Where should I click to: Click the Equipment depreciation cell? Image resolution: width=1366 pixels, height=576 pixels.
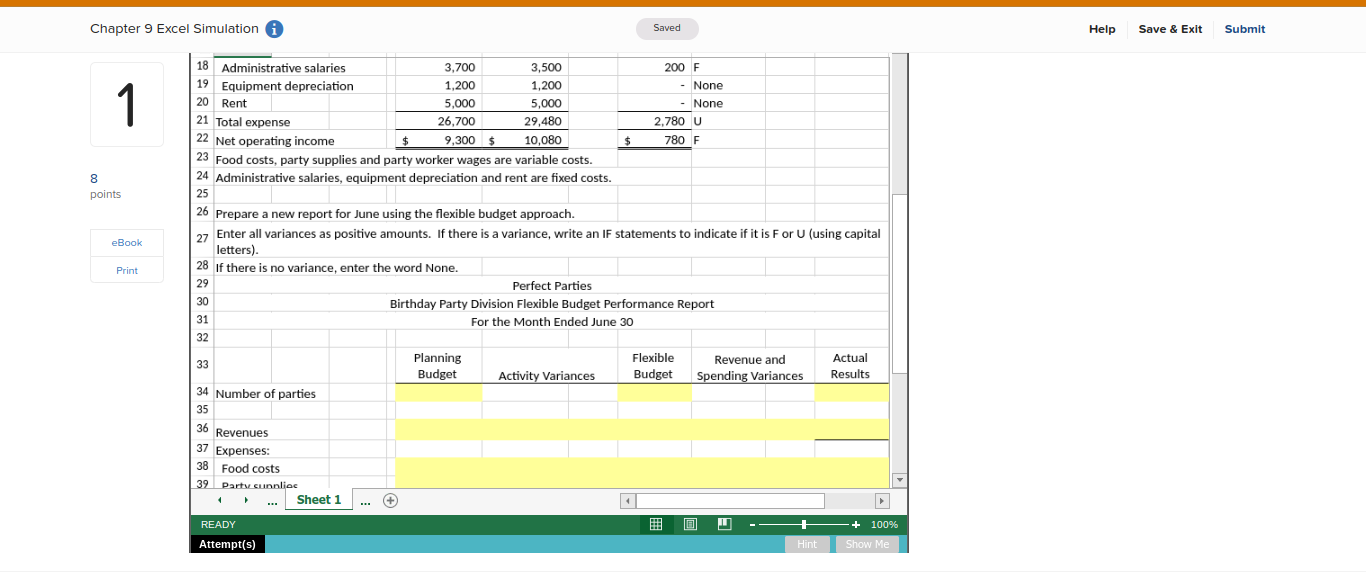pyautogui.click(x=287, y=86)
